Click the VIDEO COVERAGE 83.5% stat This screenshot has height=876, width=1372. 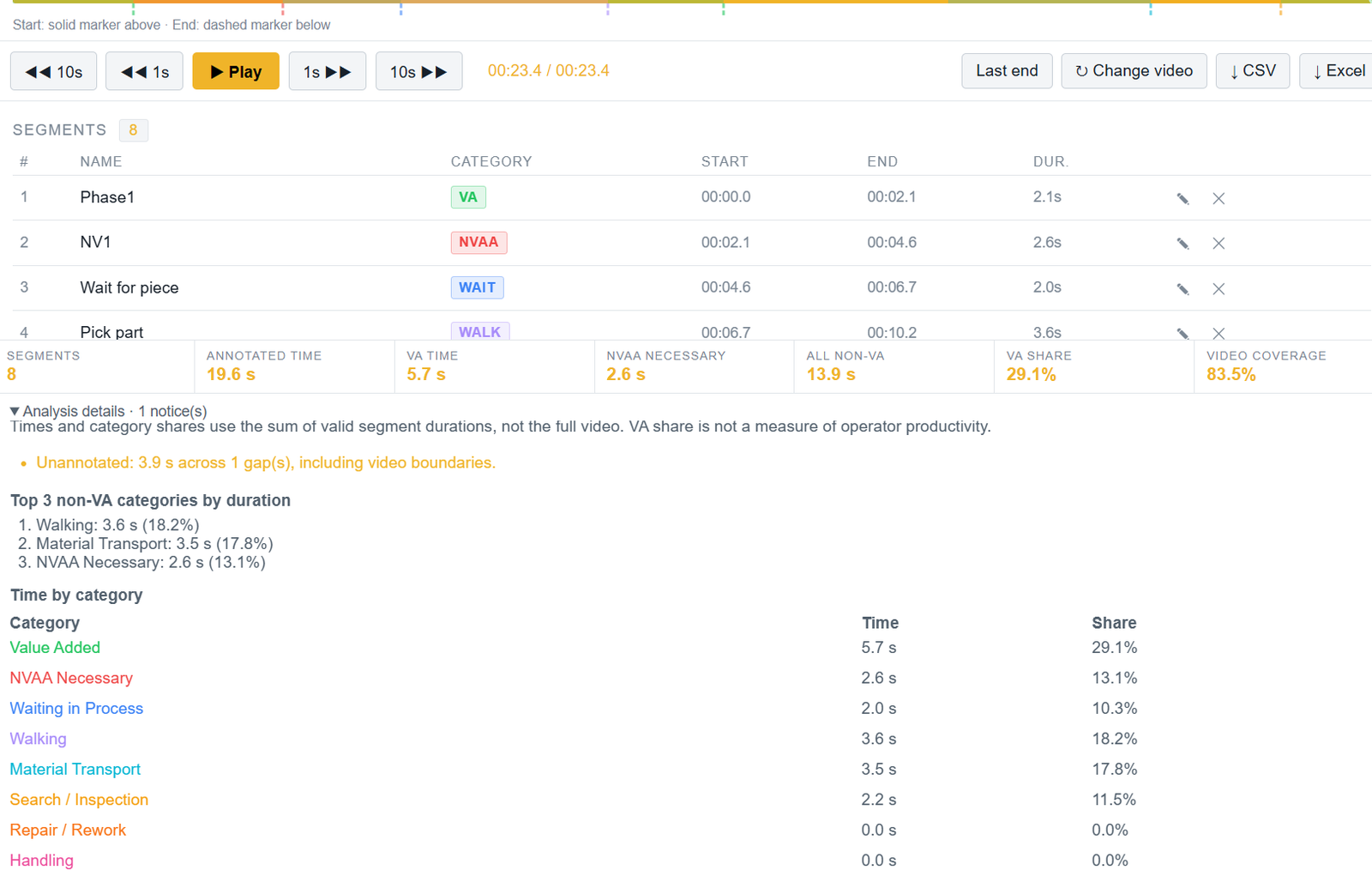coord(1283,366)
